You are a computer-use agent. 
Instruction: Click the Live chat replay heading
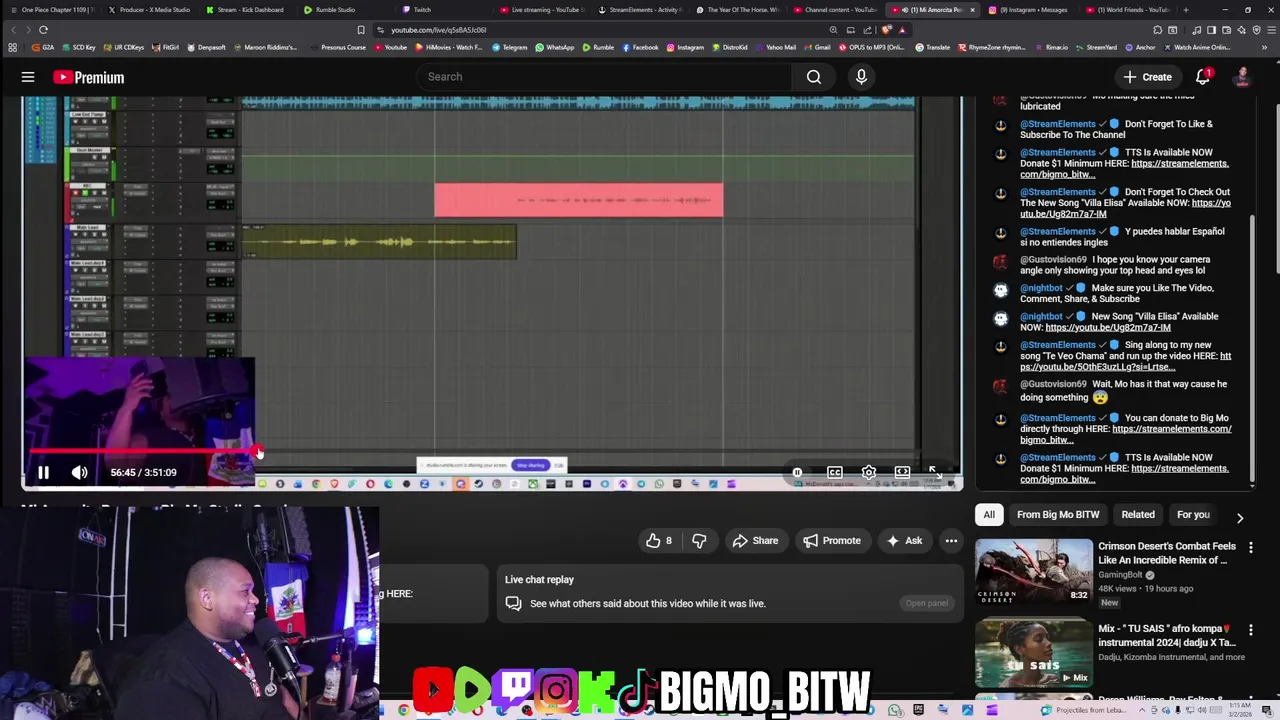point(539,580)
